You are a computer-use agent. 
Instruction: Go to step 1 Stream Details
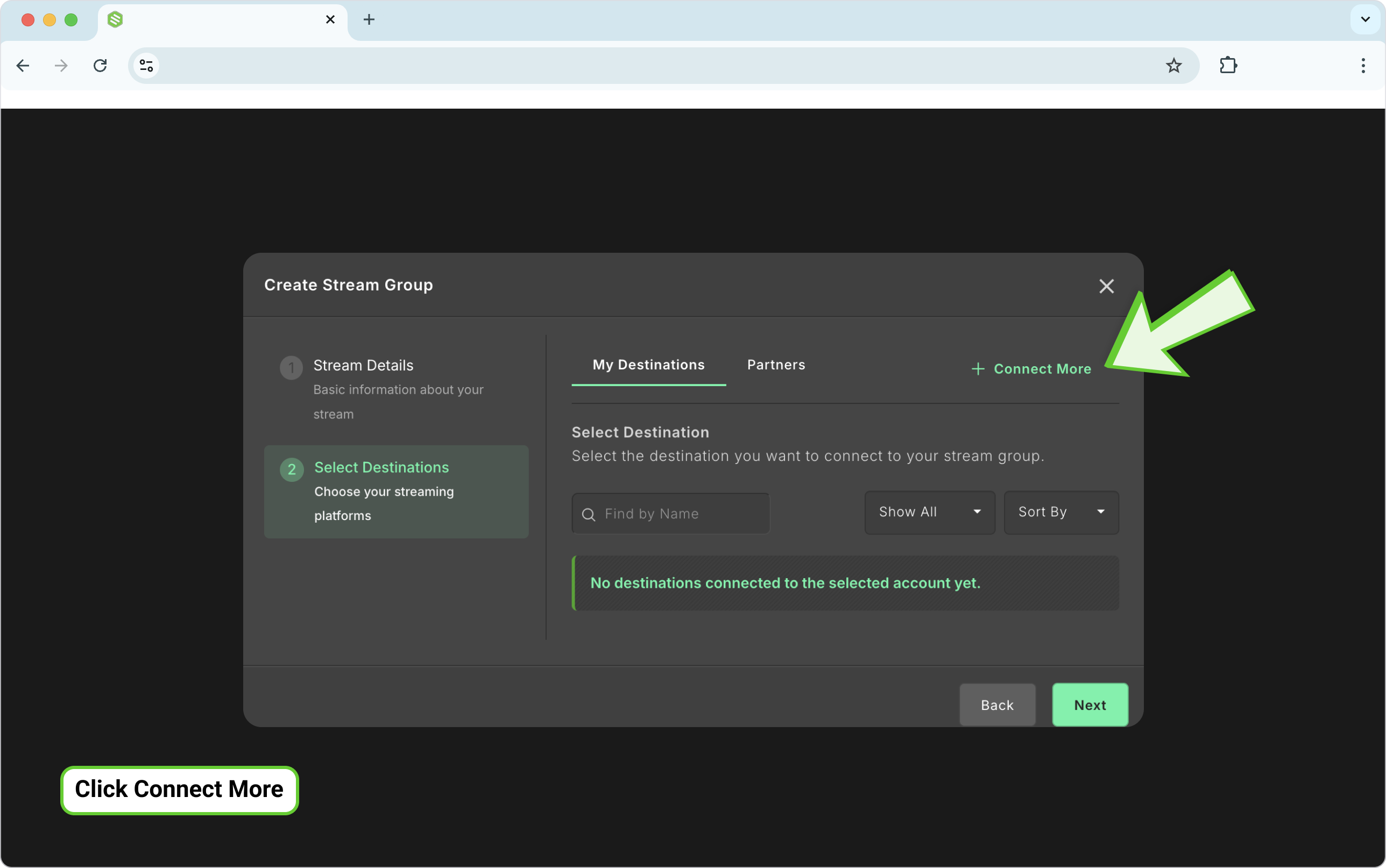coord(396,389)
